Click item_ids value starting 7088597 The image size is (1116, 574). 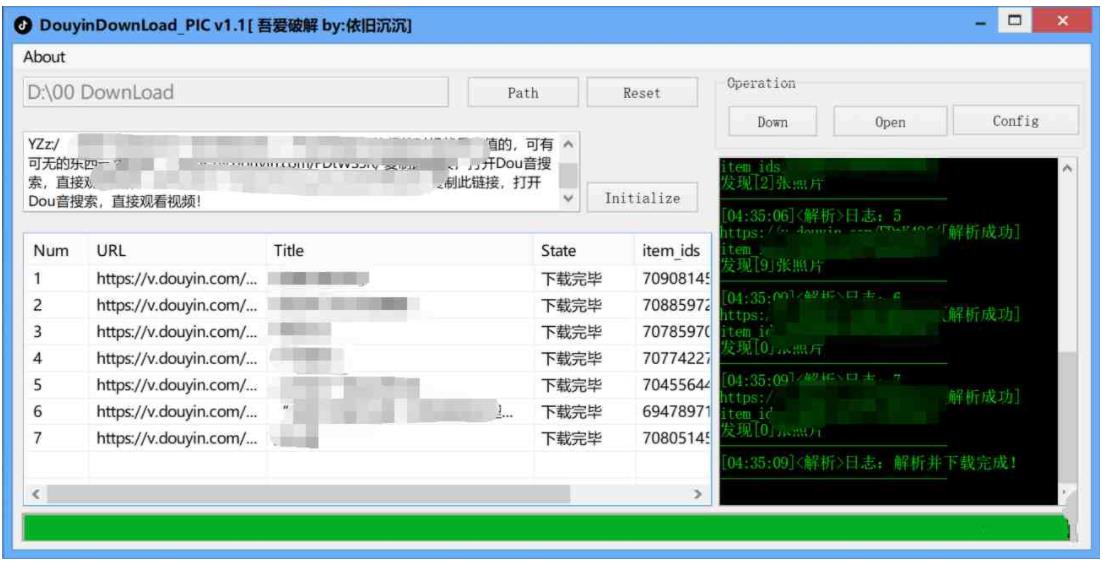tap(675, 306)
